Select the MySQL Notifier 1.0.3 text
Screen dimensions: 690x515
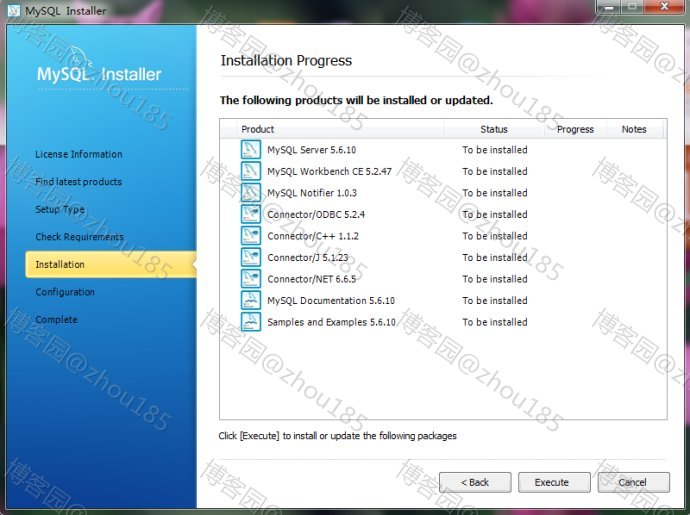[x=312, y=193]
